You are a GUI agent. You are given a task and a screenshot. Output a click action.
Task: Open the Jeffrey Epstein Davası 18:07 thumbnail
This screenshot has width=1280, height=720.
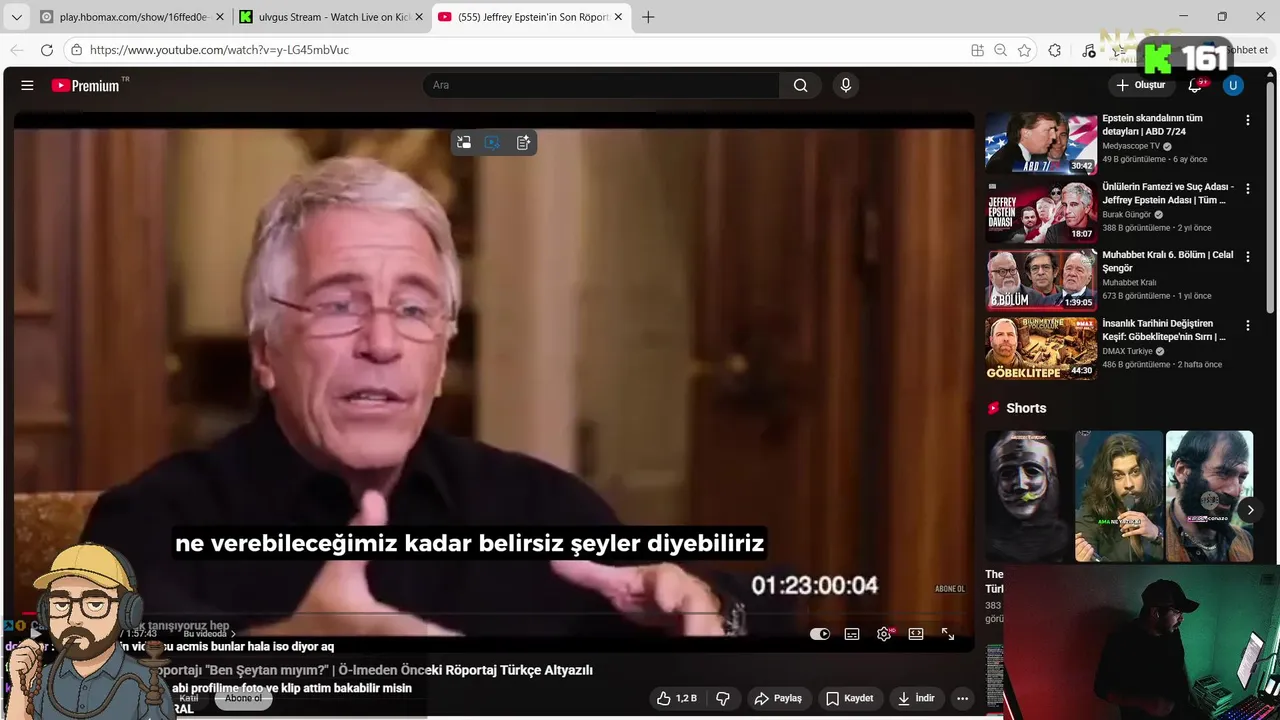(1041, 211)
